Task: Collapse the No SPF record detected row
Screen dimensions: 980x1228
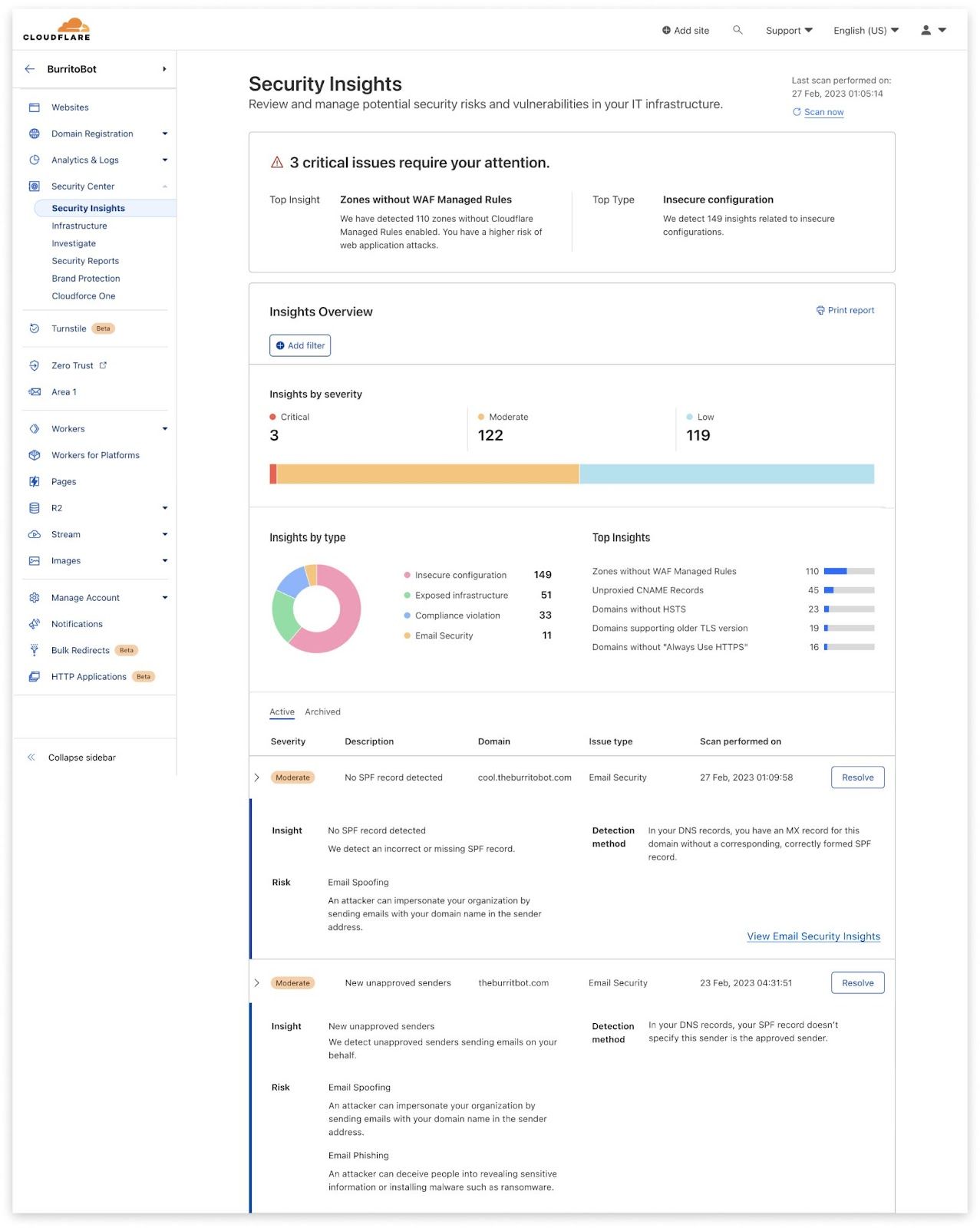Action: pyautogui.click(x=257, y=777)
